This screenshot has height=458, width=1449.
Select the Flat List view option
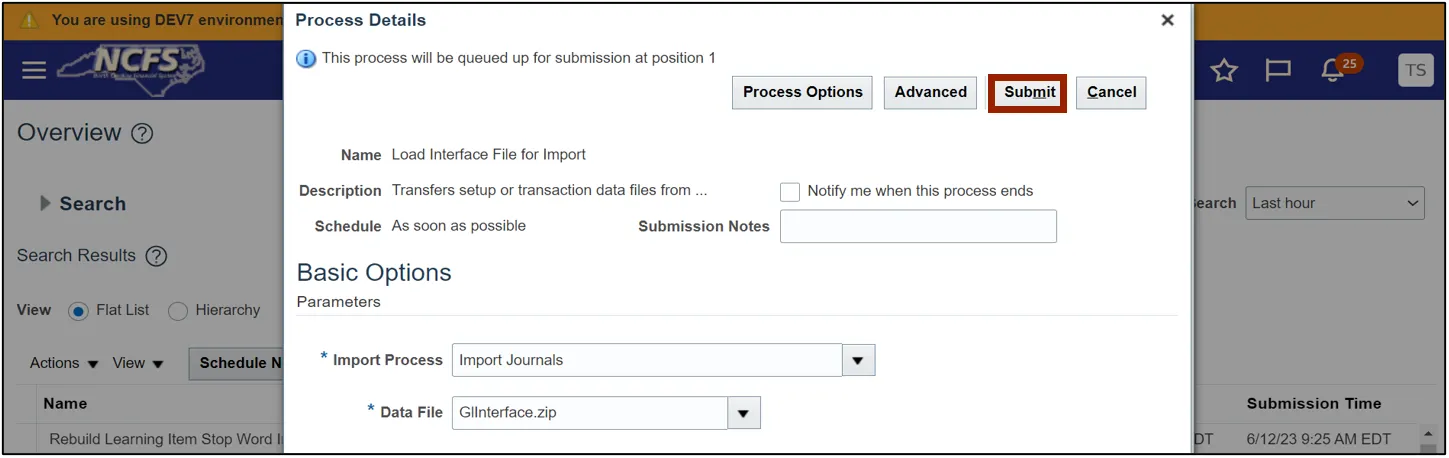(x=78, y=311)
